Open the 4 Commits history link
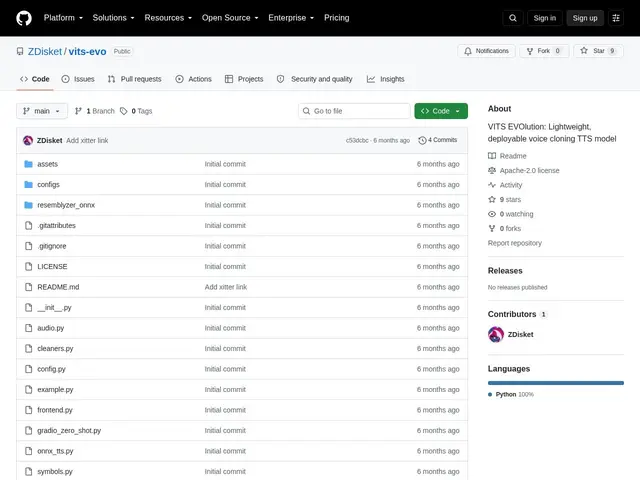 pyautogui.click(x=438, y=140)
